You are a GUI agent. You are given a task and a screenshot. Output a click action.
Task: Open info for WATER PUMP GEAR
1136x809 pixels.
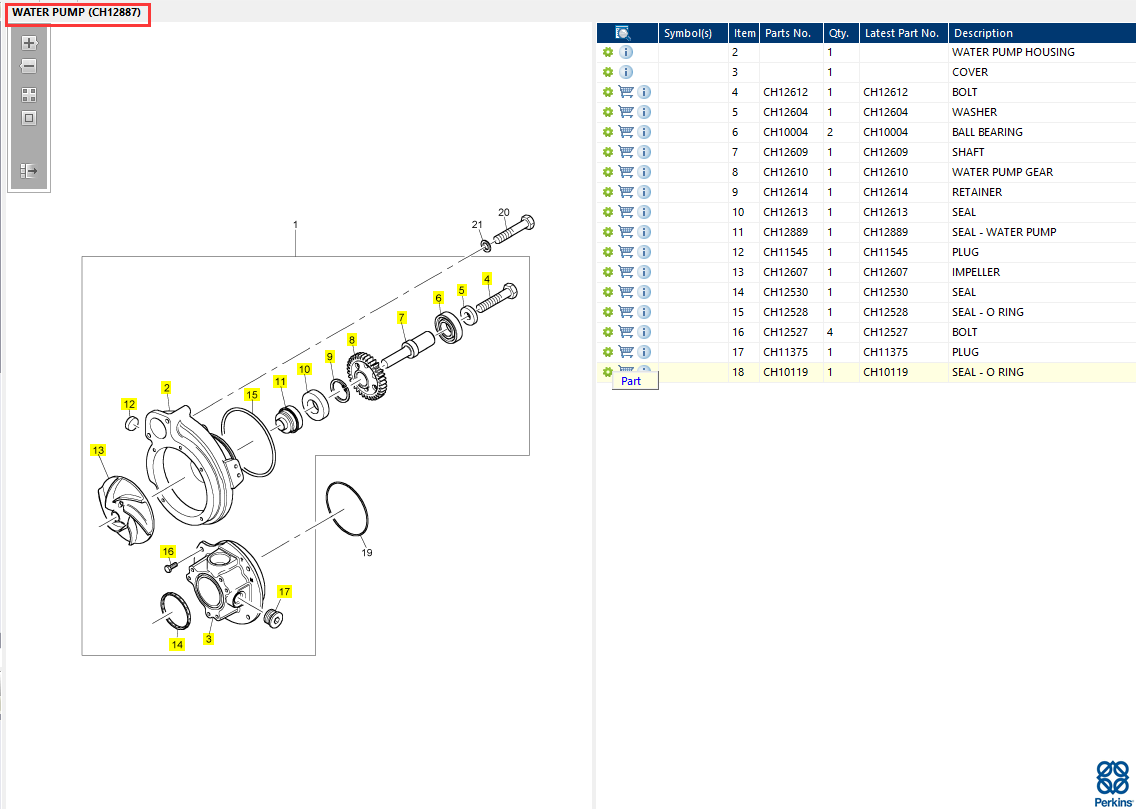[644, 172]
